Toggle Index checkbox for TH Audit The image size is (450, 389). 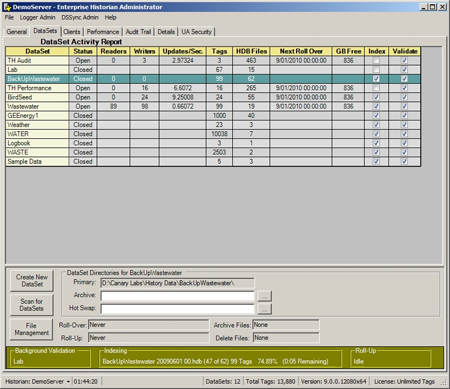pyautogui.click(x=376, y=61)
